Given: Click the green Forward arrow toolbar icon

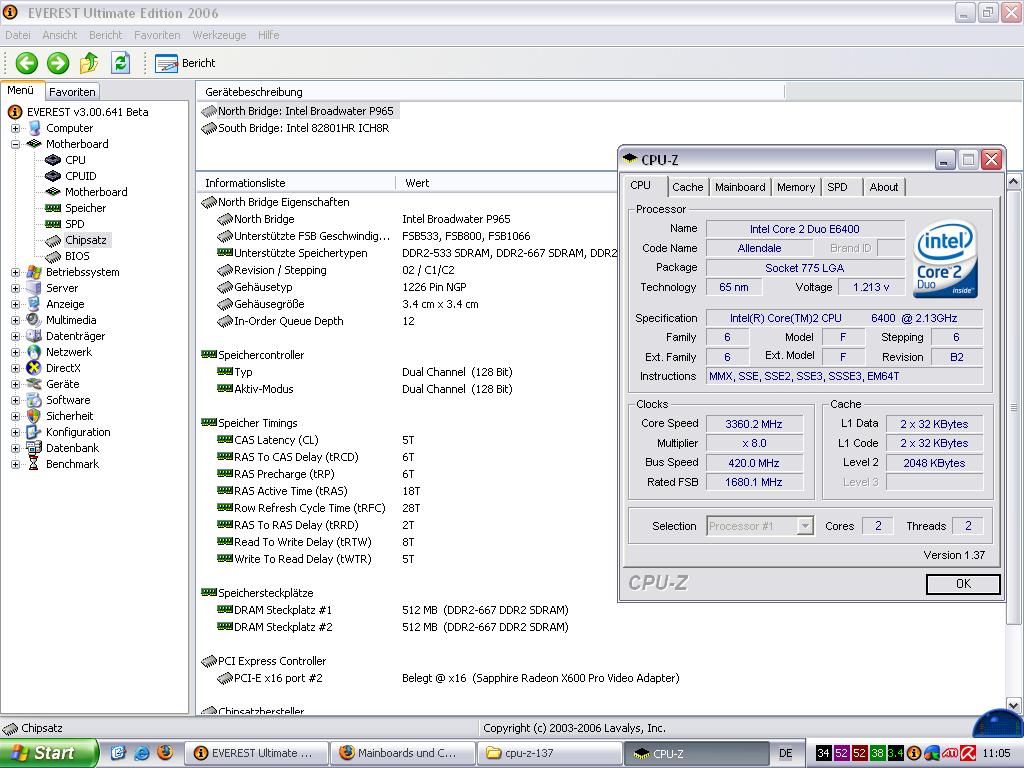Looking at the screenshot, I should click(57, 63).
